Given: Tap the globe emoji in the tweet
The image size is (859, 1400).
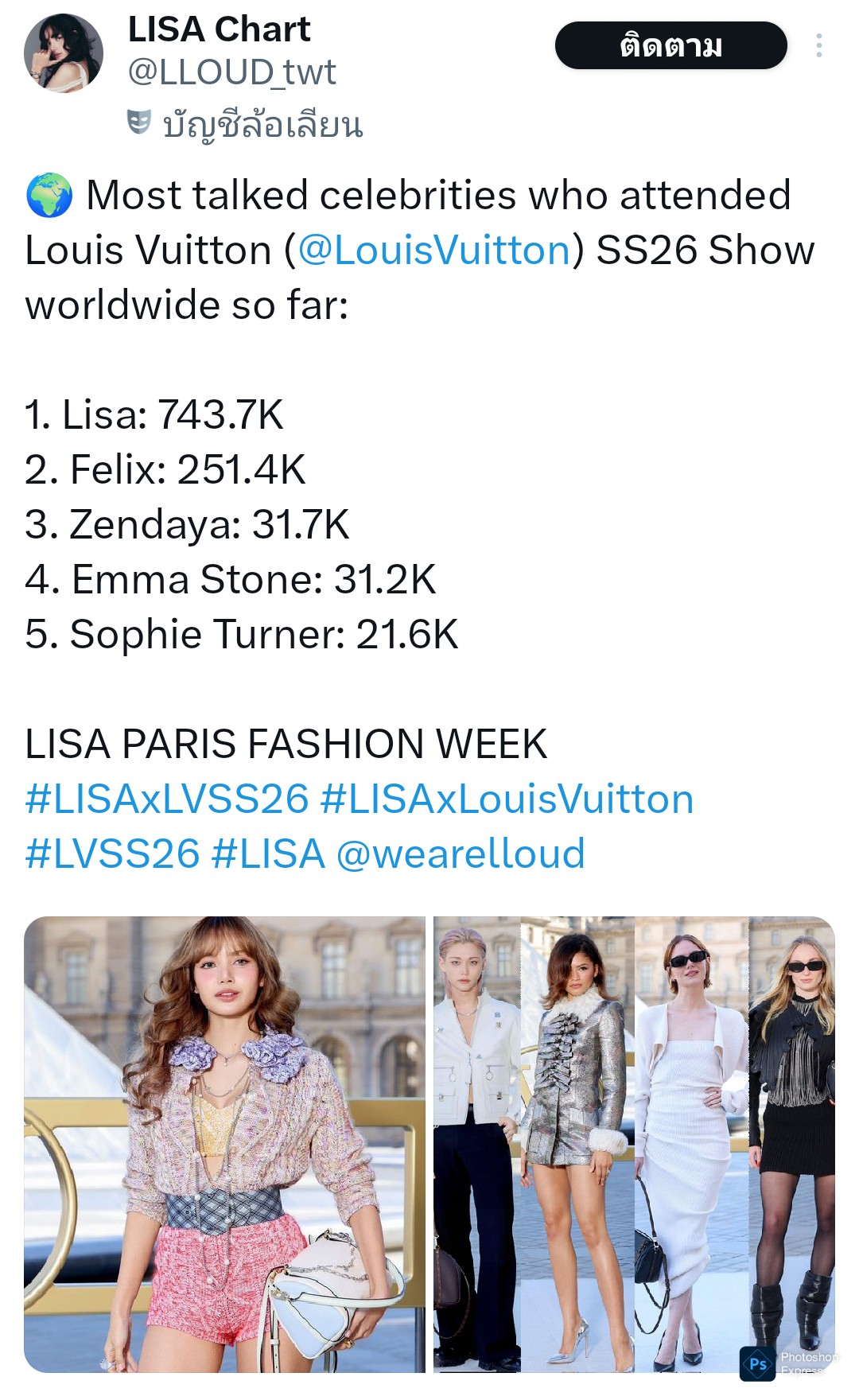Looking at the screenshot, I should pos(49,196).
